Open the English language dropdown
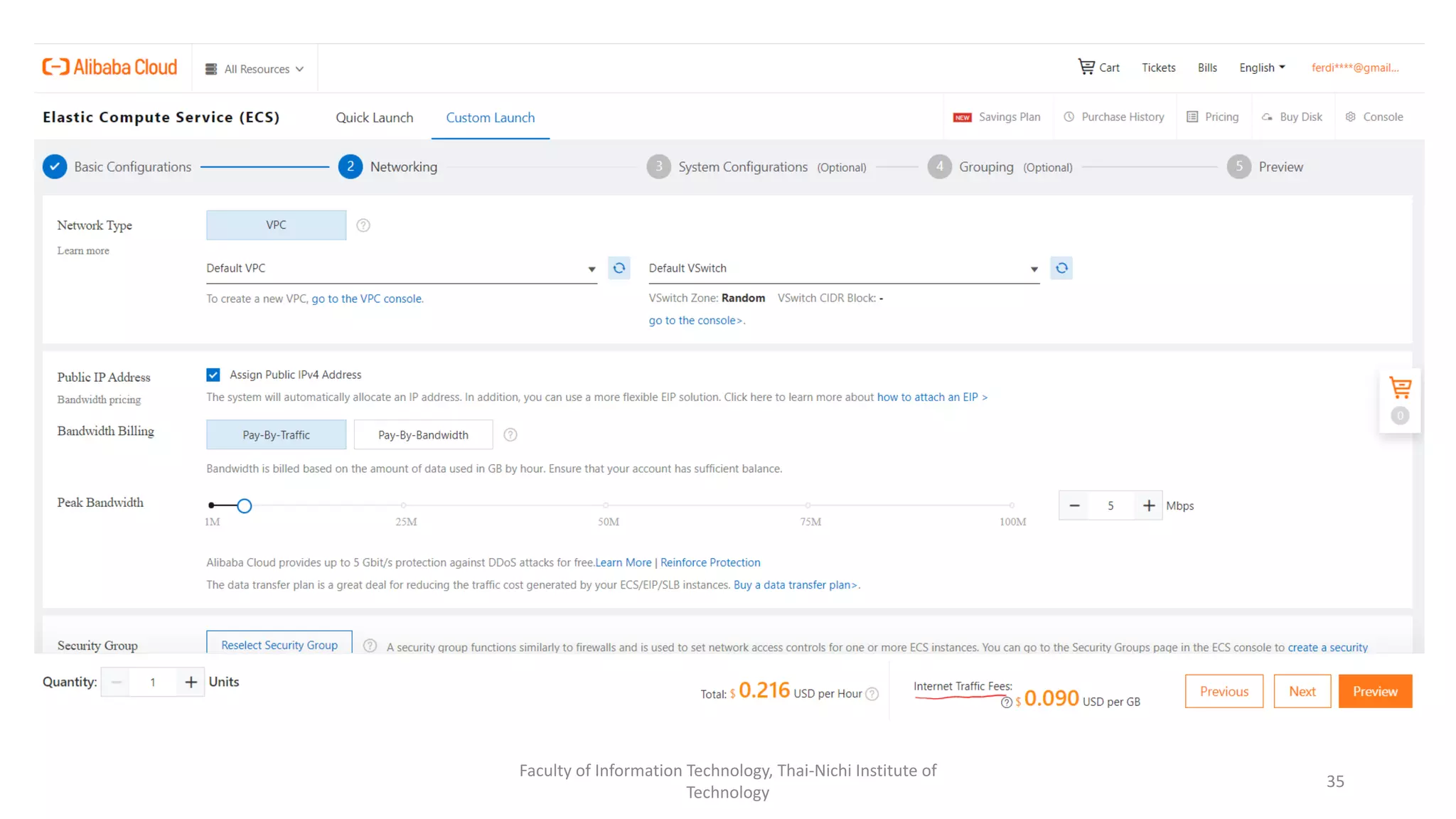1456x819 pixels. (1262, 68)
